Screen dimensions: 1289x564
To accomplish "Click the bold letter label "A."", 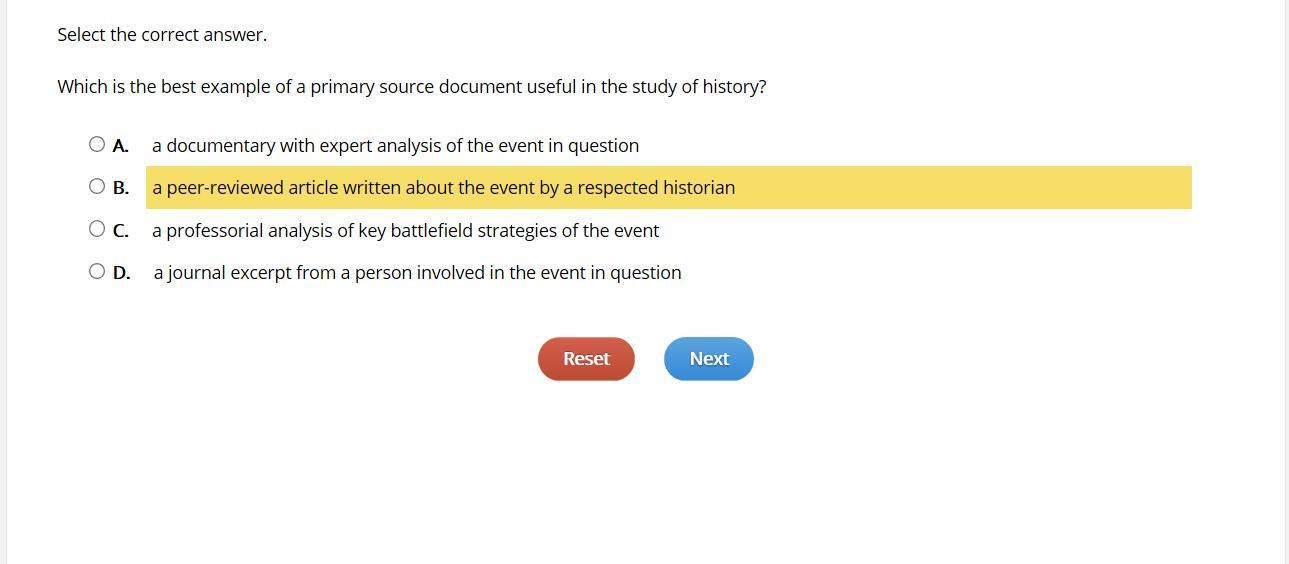I will [121, 146].
